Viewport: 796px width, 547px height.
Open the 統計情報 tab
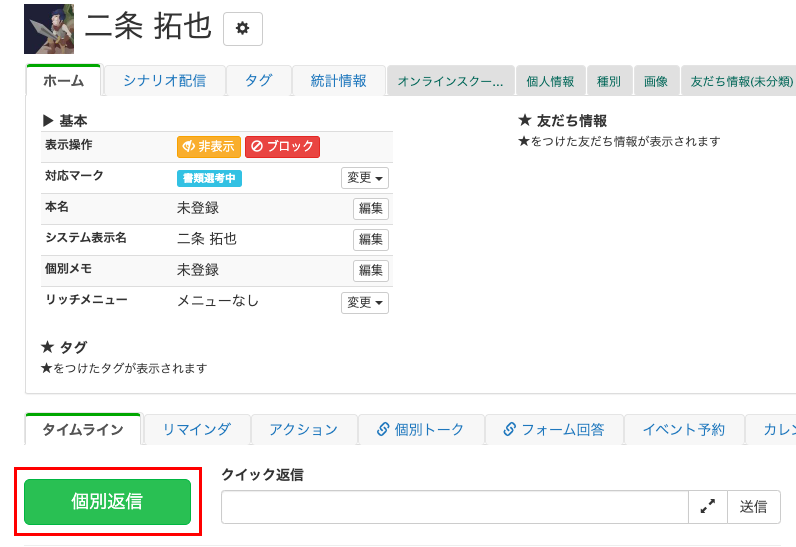tap(338, 81)
